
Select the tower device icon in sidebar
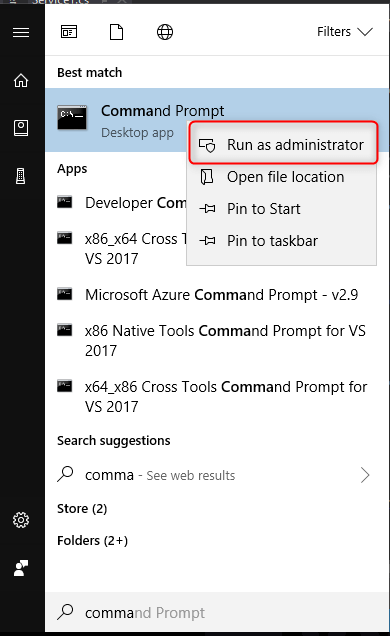click(x=21, y=176)
